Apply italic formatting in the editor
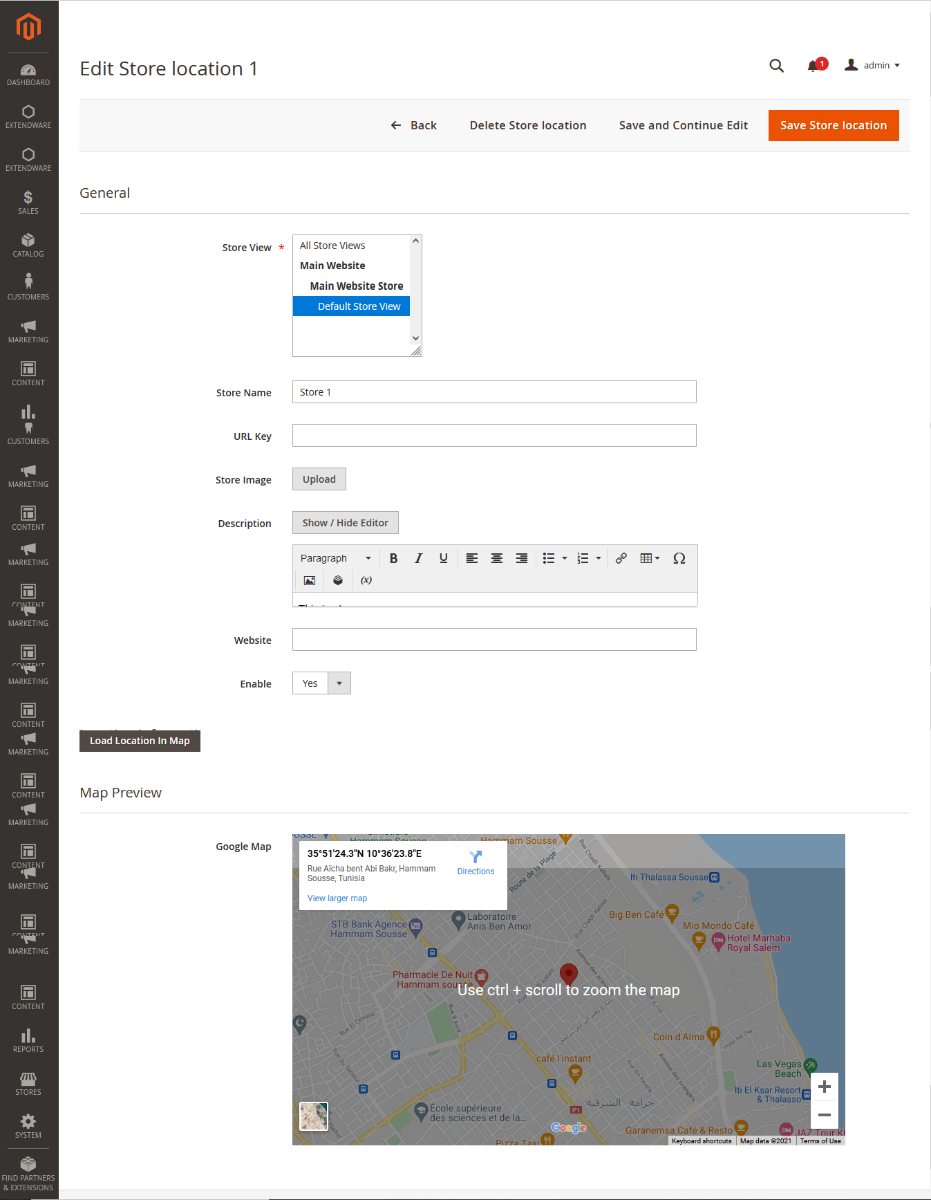The image size is (931, 1200). pos(418,558)
